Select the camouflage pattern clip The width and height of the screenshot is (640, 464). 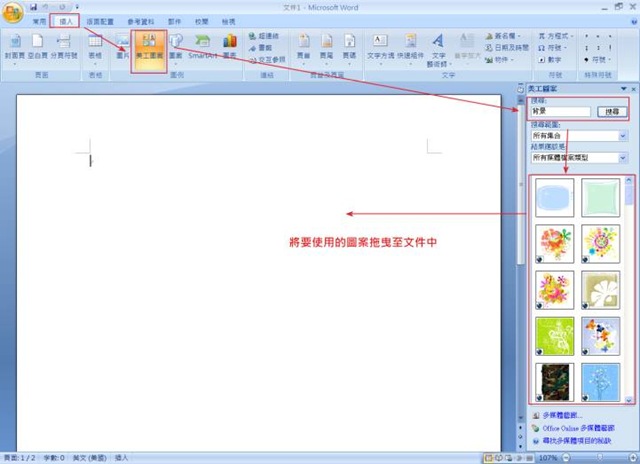(554, 382)
